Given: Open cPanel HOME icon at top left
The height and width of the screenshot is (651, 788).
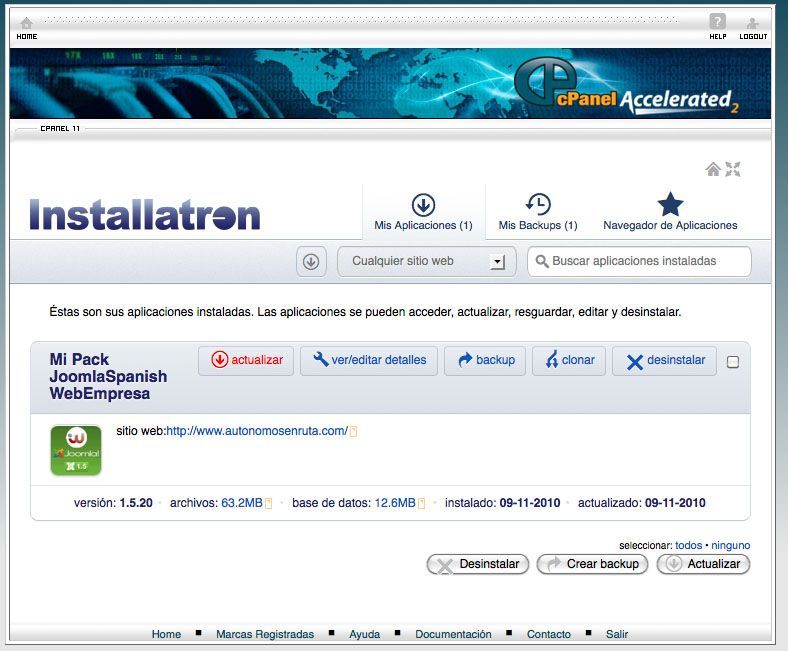Looking at the screenshot, I should 27,23.
